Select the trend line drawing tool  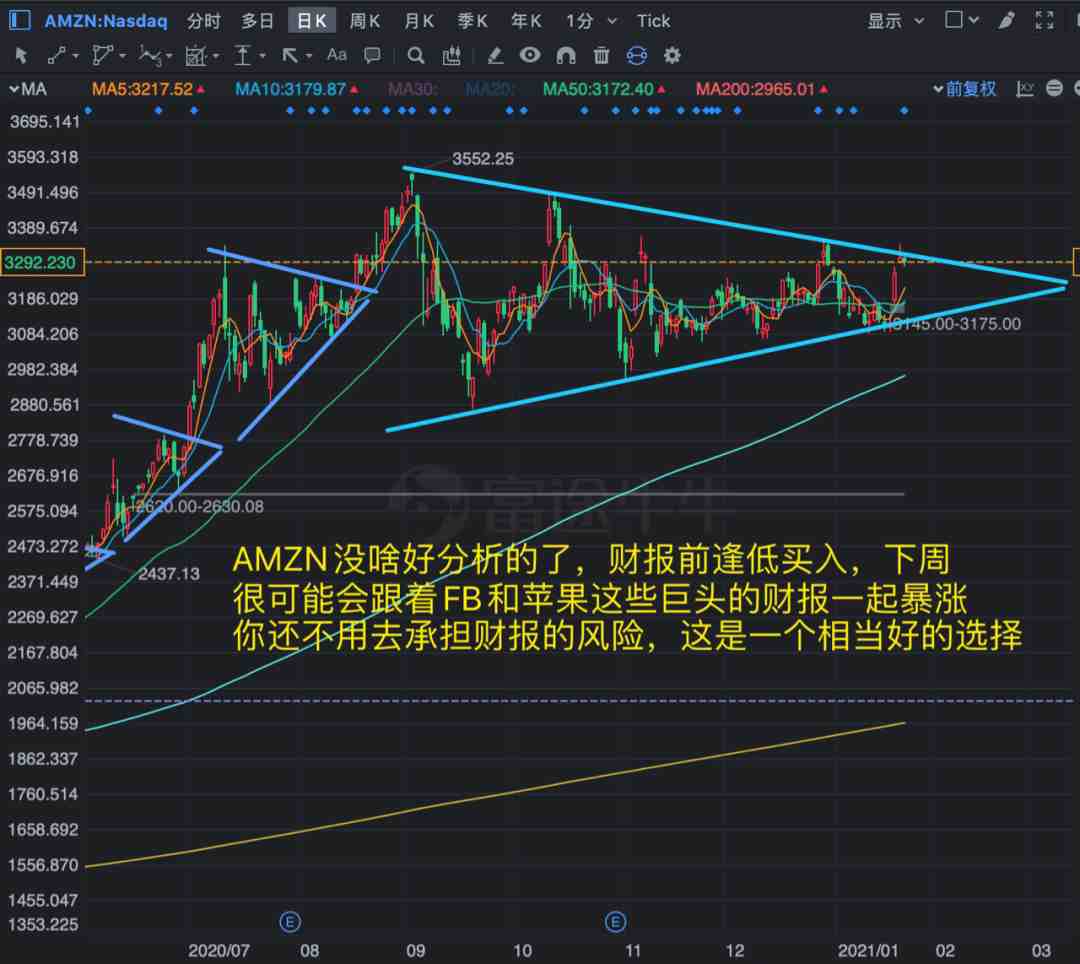pos(56,55)
